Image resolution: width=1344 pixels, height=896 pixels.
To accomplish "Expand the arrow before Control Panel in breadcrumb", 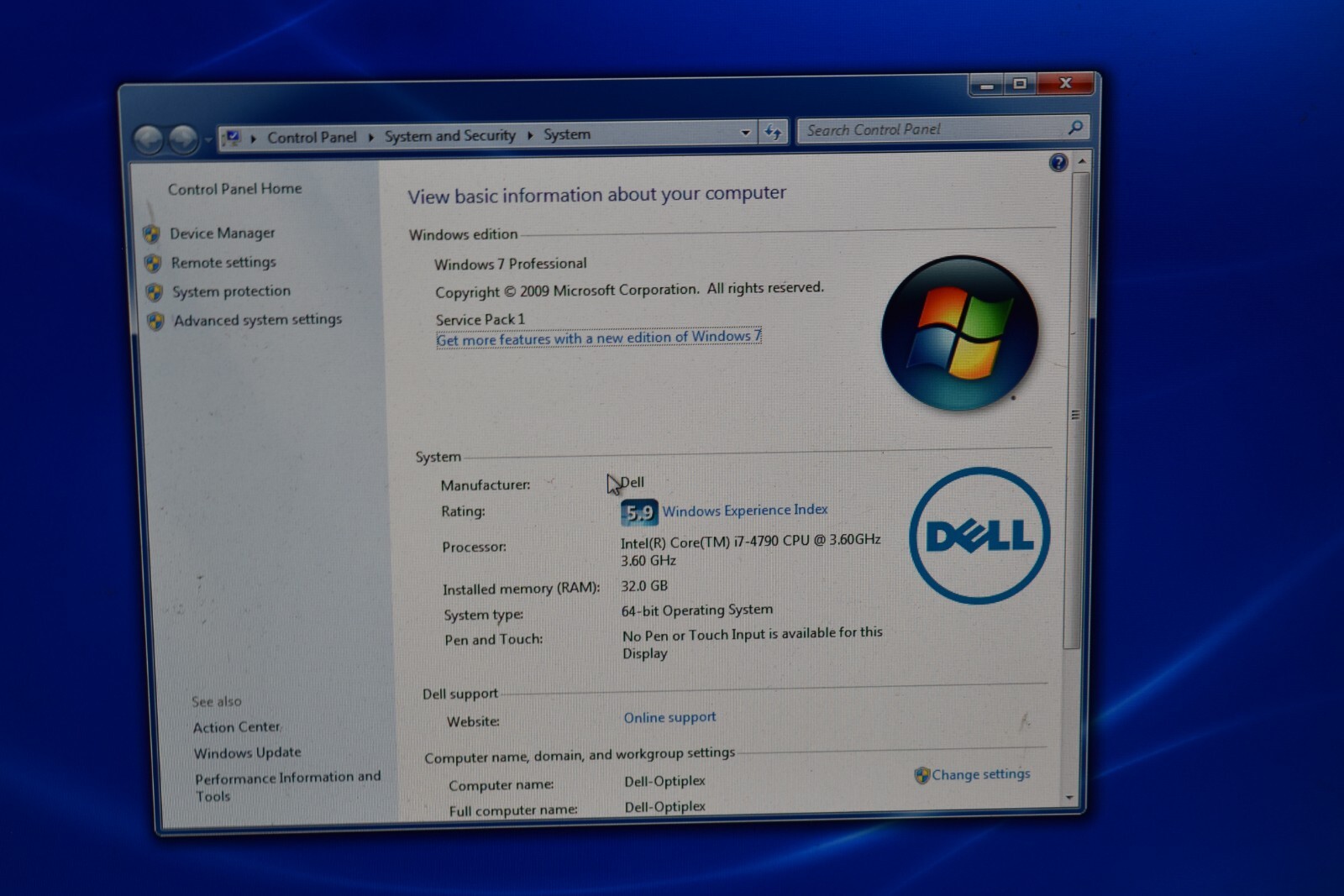I will pyautogui.click(x=253, y=138).
